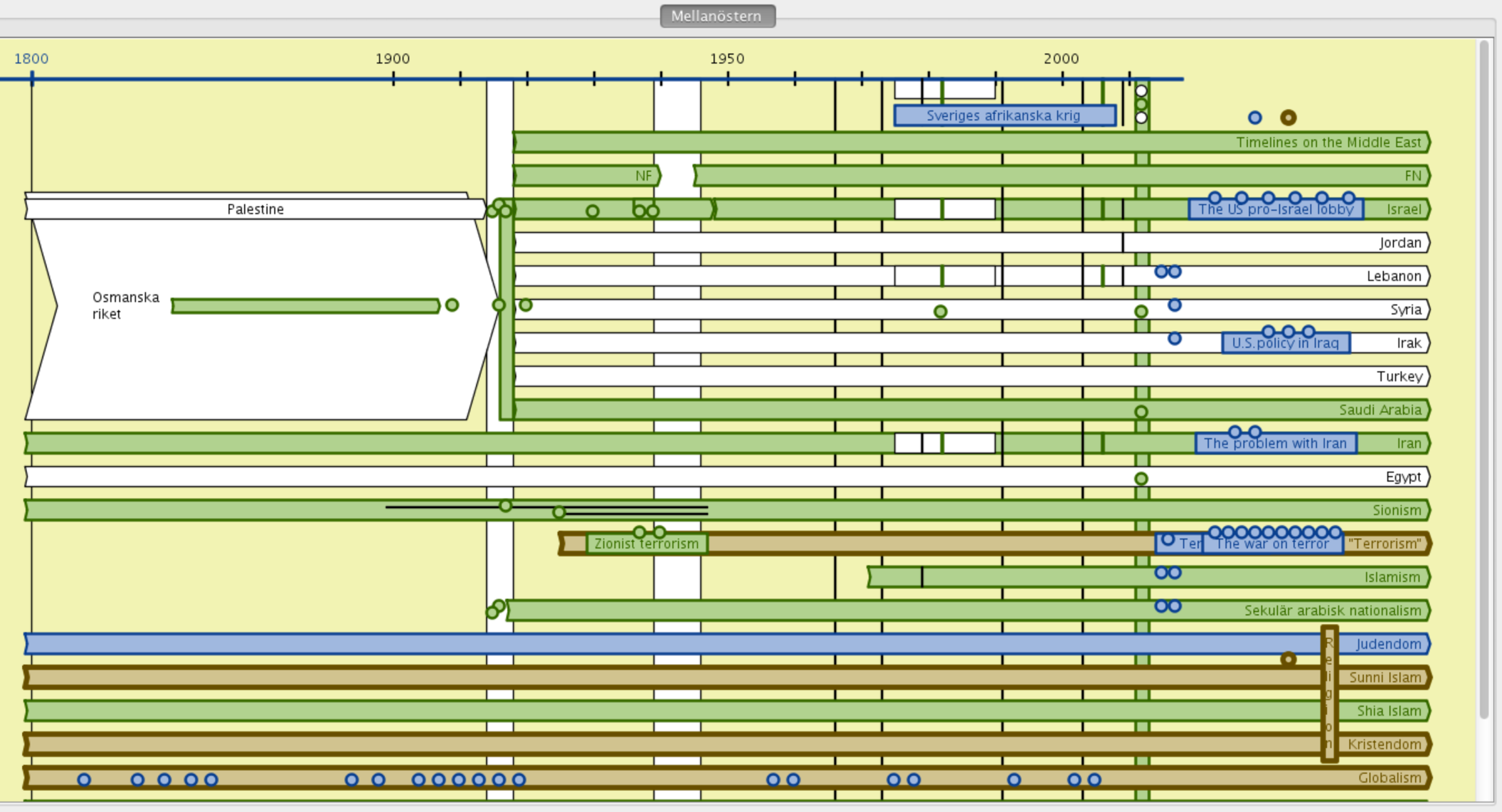Viewport: 1502px width, 812px height.
Task: Select the Palestine timeline bar
Action: click(x=255, y=209)
